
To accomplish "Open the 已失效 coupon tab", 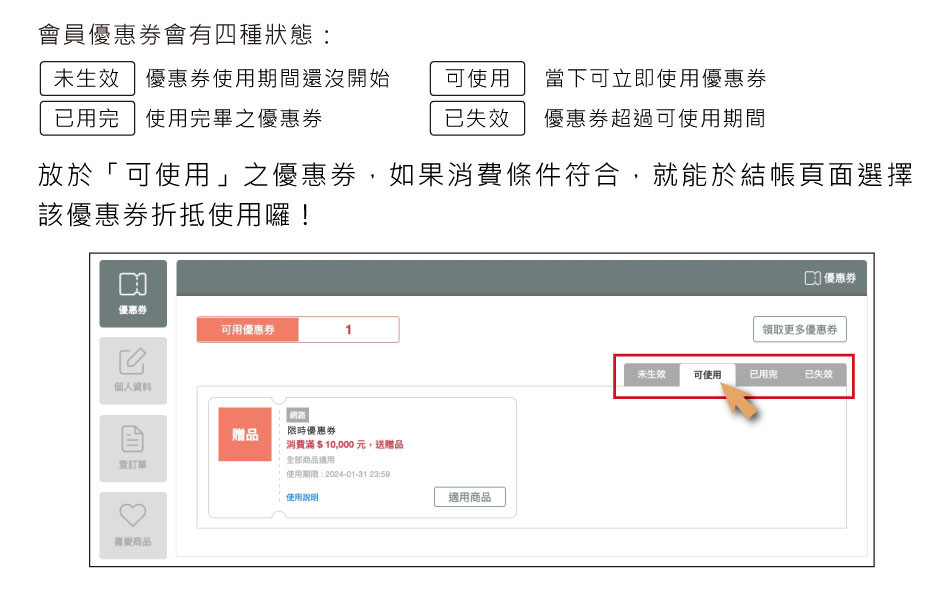I will 818,374.
